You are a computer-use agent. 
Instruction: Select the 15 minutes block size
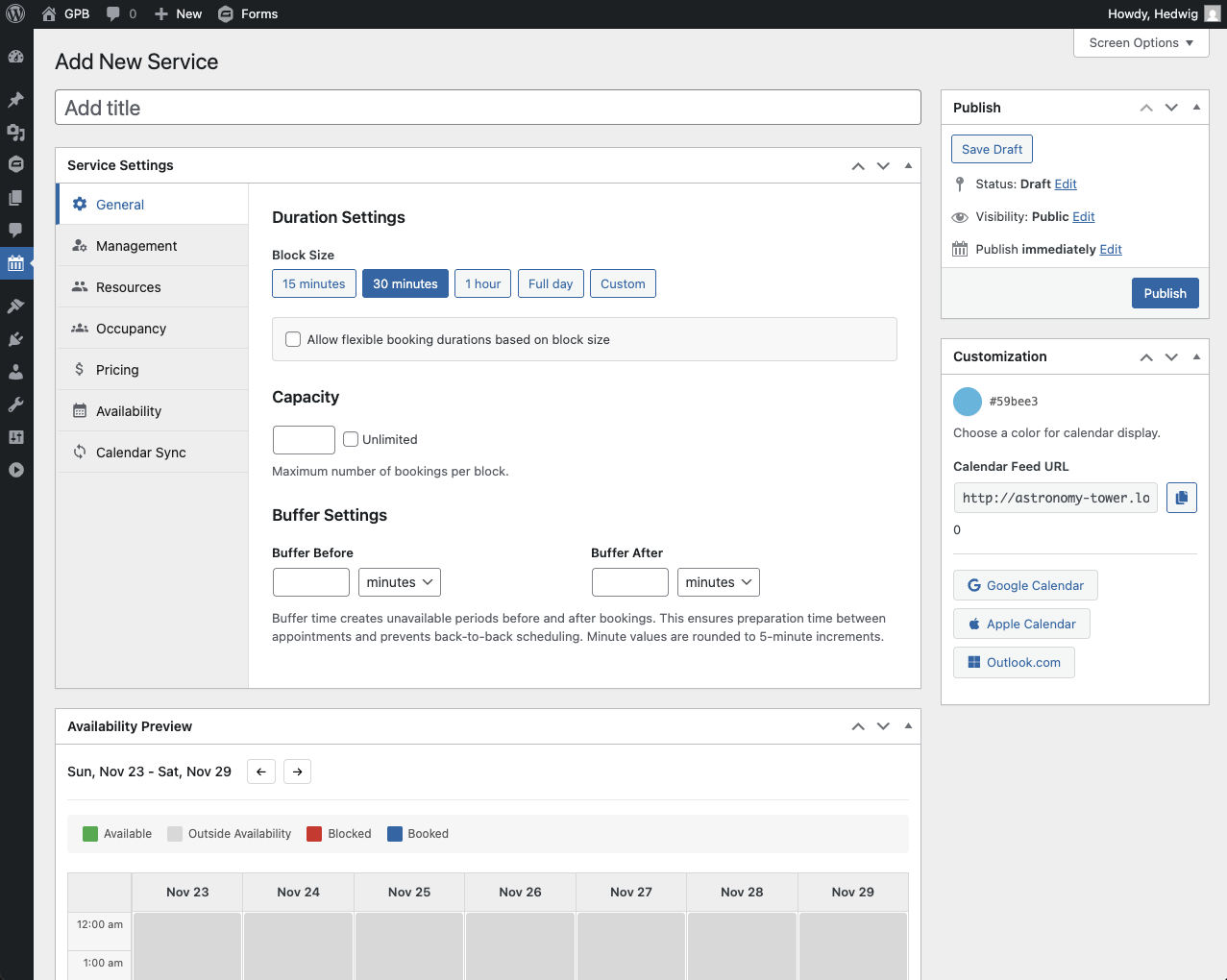pos(314,283)
